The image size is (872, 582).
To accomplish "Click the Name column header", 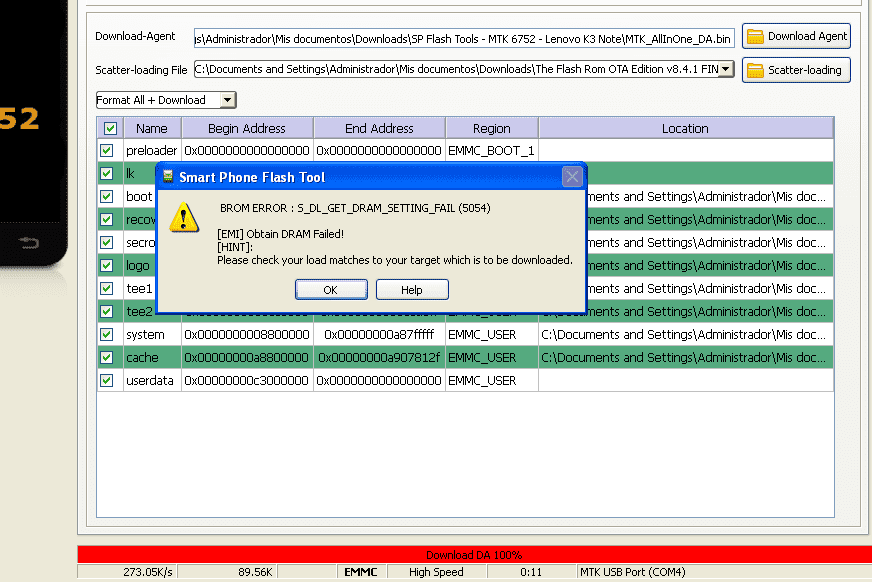I will 152,128.
